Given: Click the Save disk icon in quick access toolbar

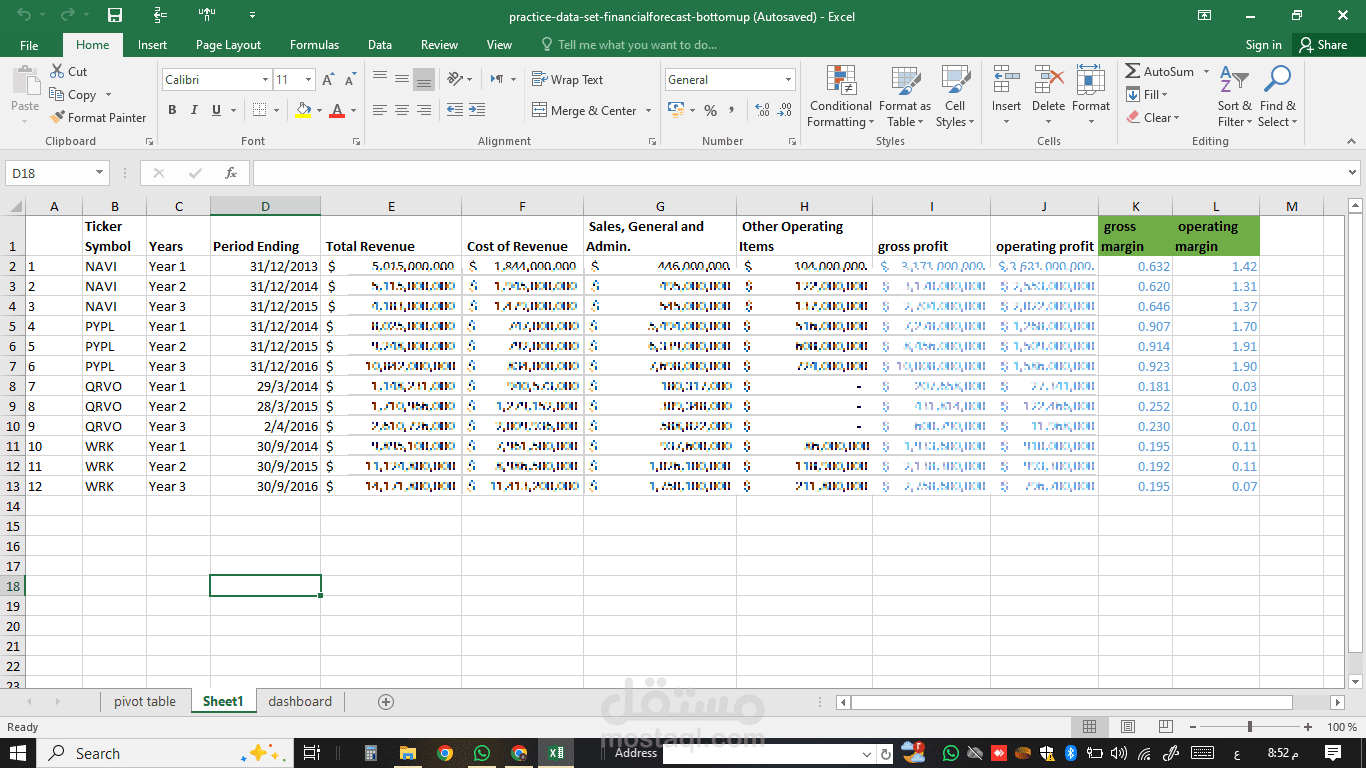Looking at the screenshot, I should pos(115,16).
